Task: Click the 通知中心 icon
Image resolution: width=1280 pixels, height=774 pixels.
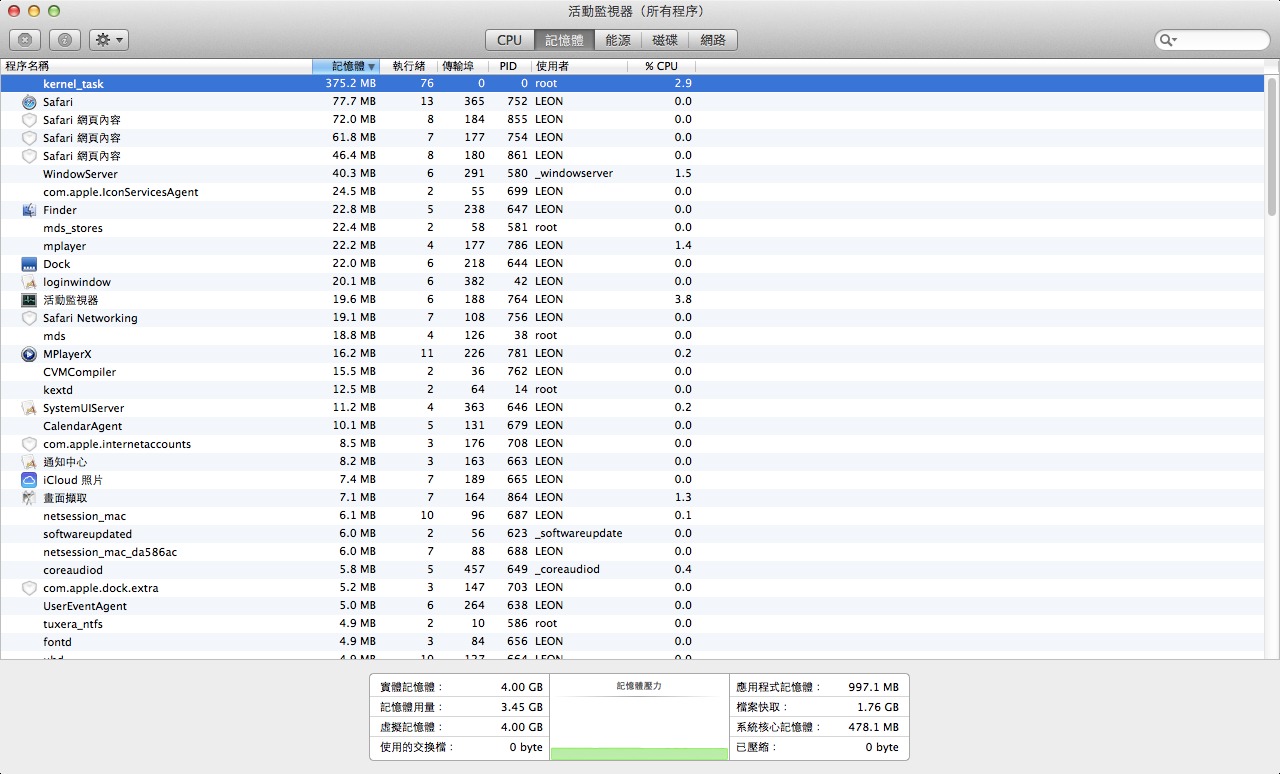Action: point(29,462)
